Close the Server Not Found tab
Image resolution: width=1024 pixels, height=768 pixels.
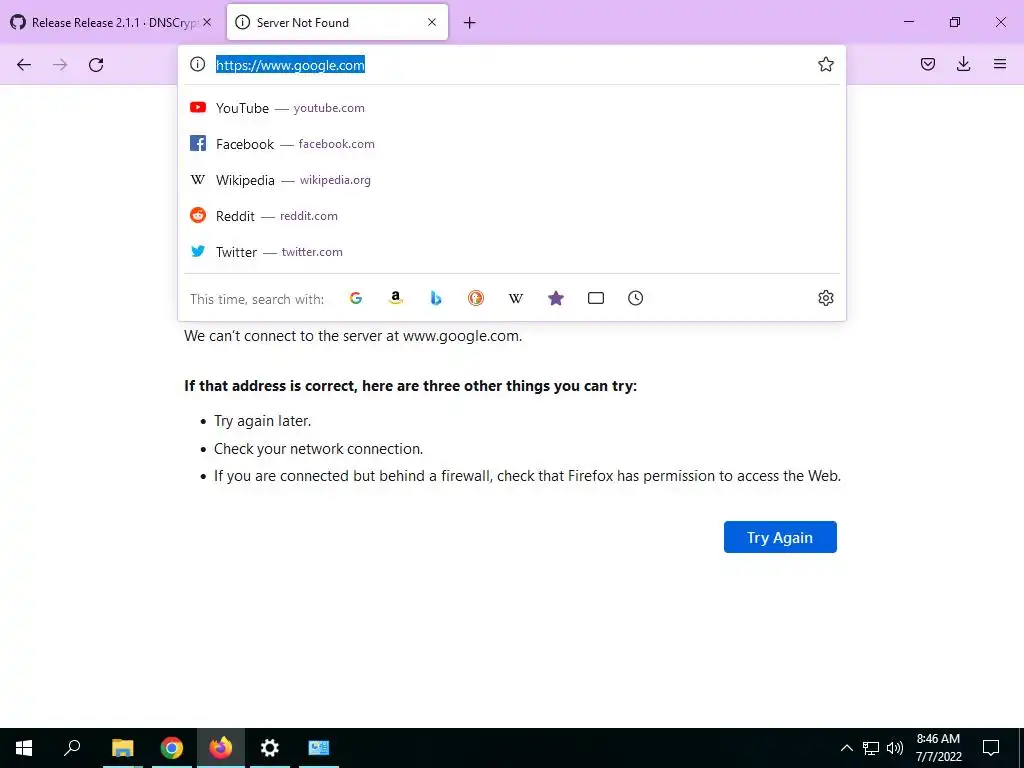[x=432, y=22]
